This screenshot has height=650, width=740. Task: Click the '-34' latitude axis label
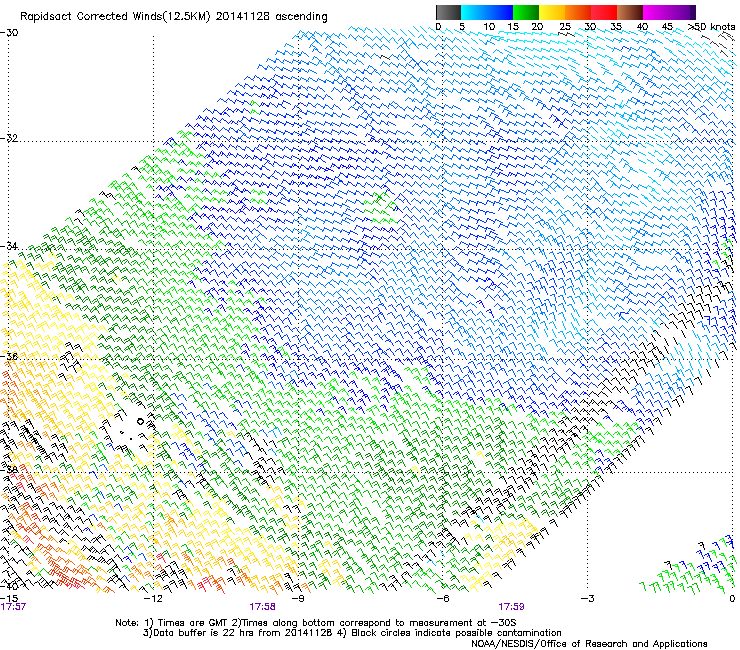tap(9, 246)
